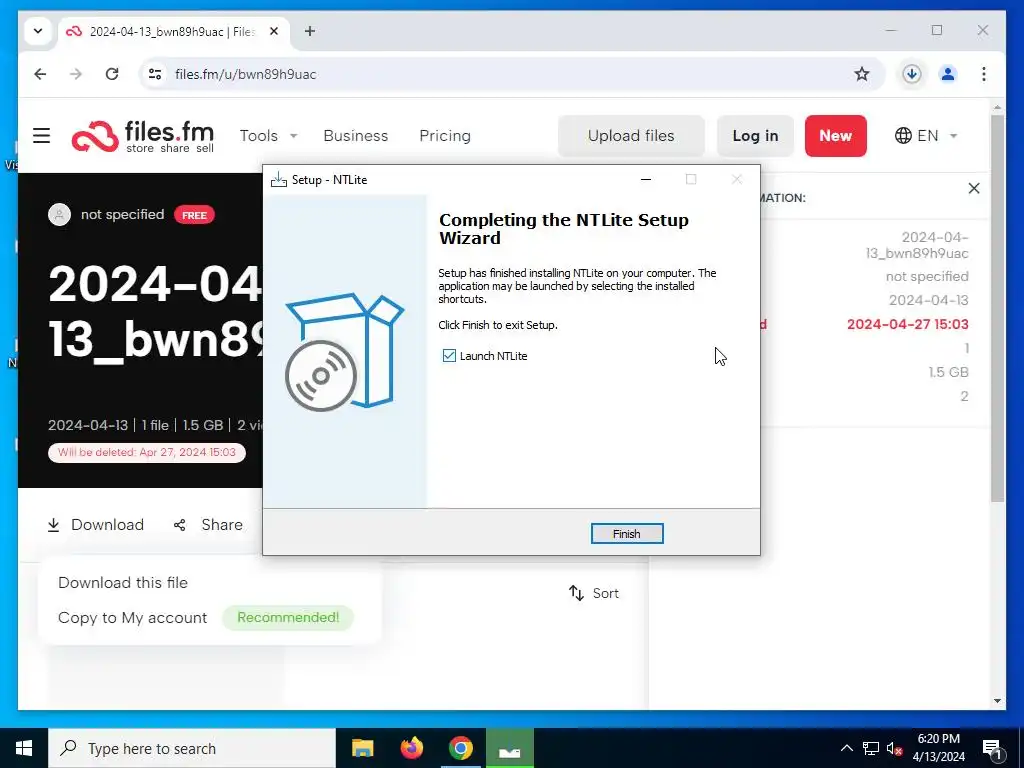Click the deletion date notice
Screen dimensions: 1024x768
[147, 452]
